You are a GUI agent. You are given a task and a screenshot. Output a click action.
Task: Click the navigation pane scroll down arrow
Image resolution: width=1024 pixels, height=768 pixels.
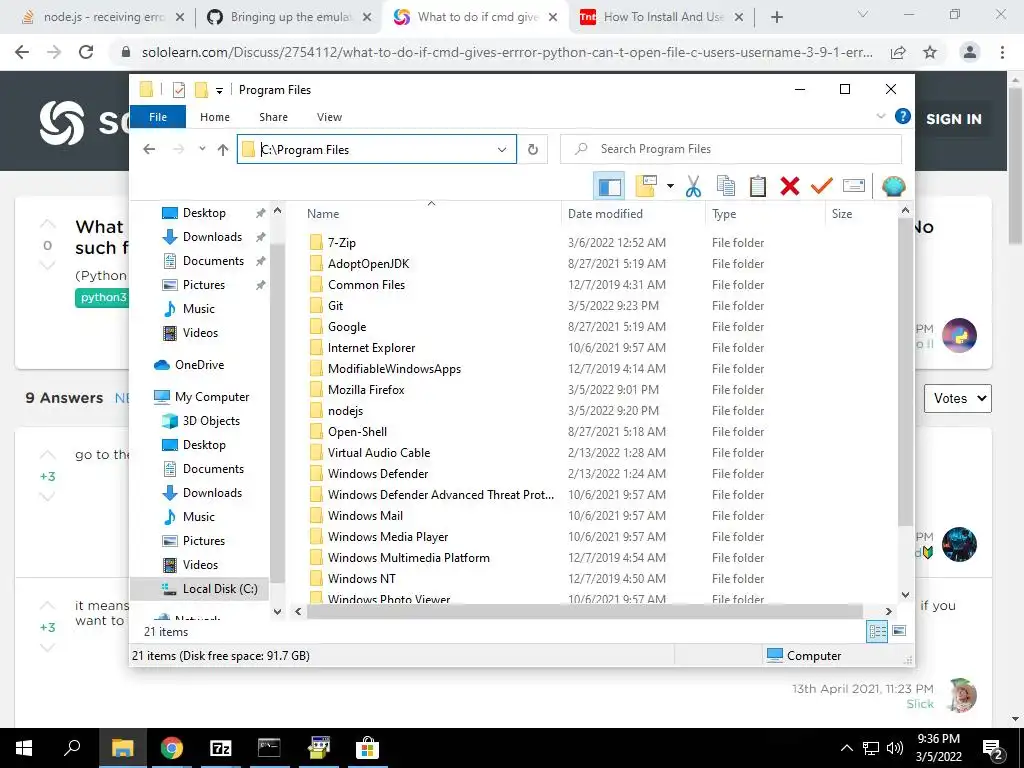pos(278,612)
